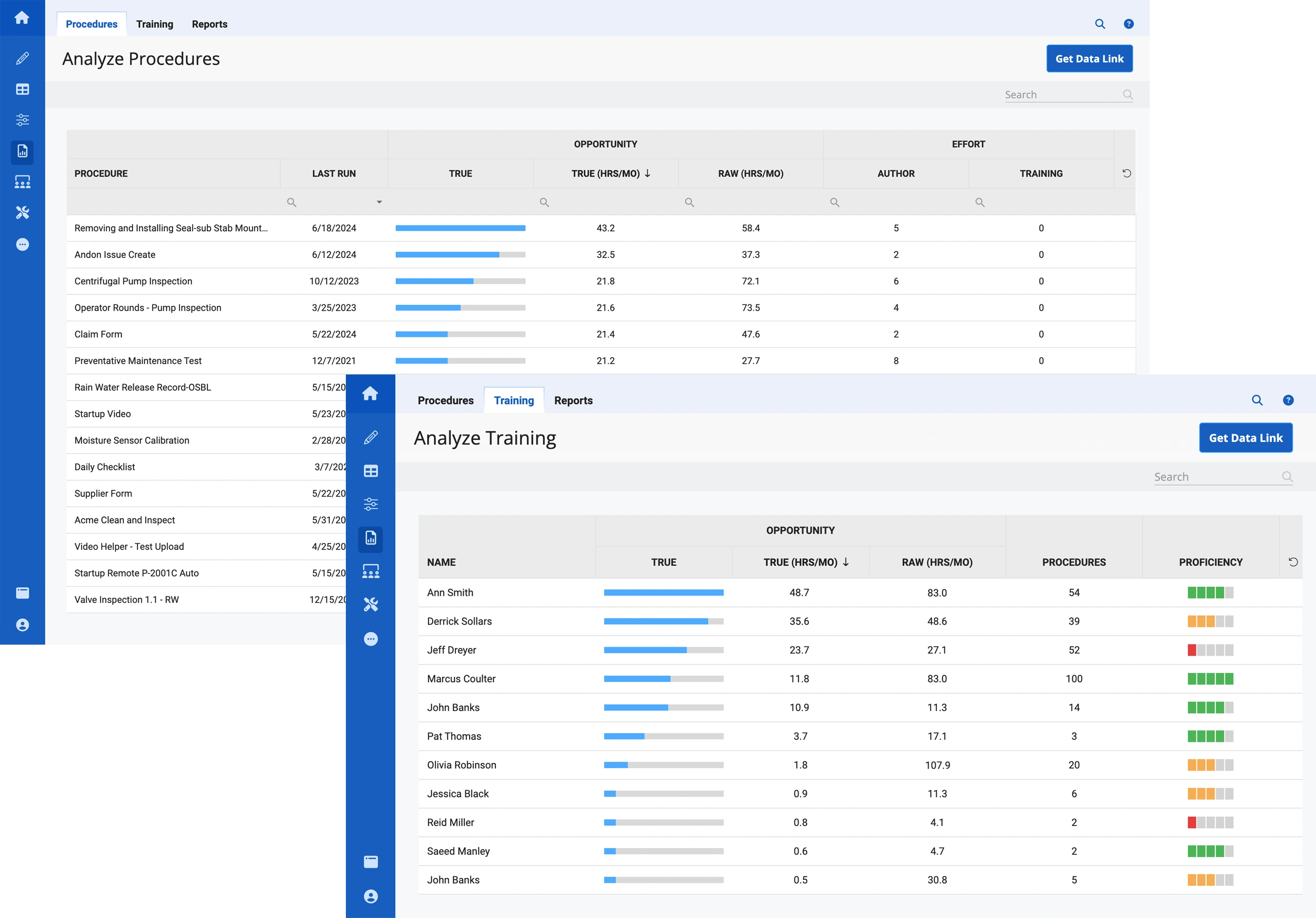The image size is (1316, 918).
Task: Click the ellipsis more-options icon in sidebar
Action: [x=22, y=244]
